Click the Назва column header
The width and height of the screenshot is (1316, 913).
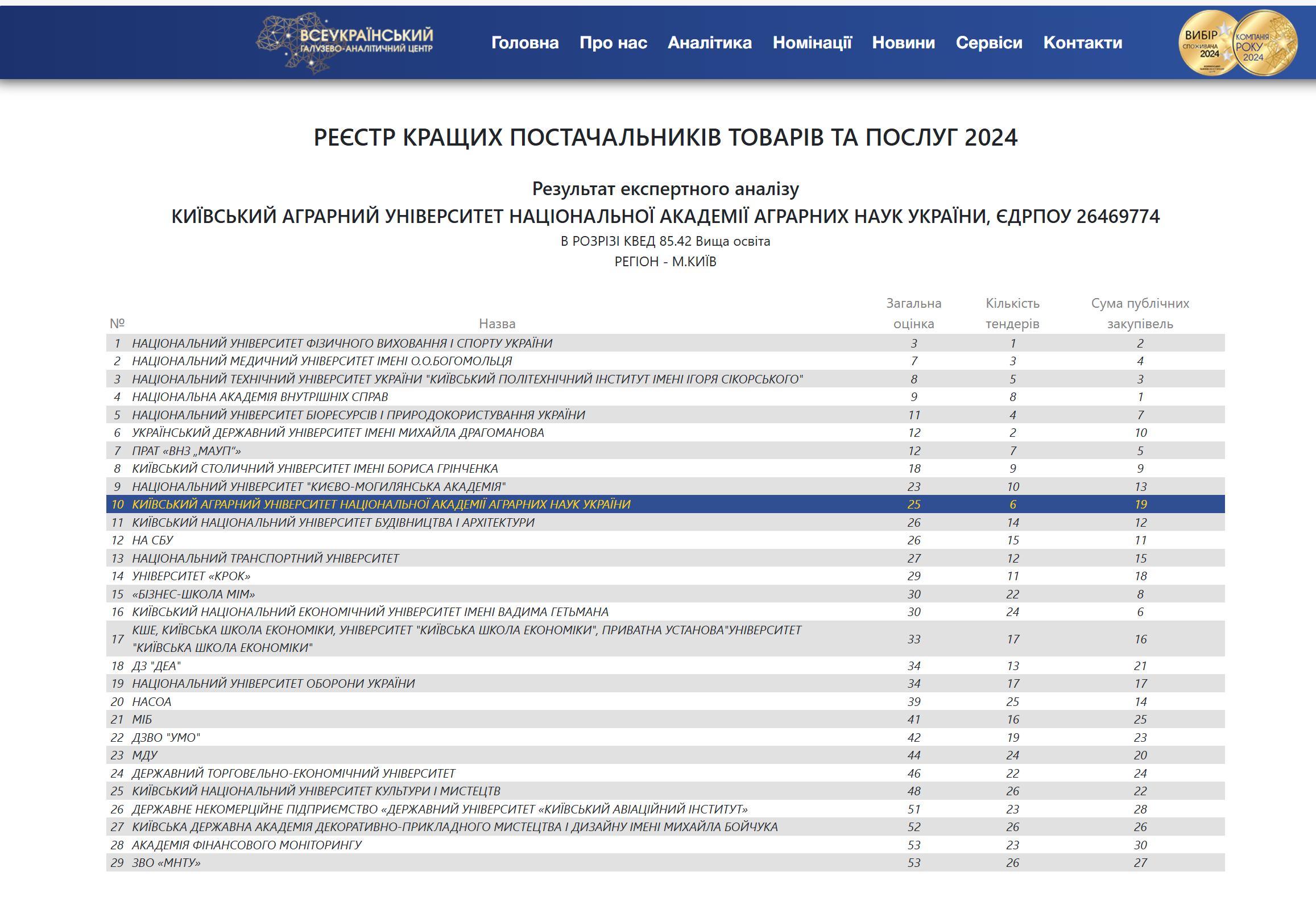tap(497, 324)
